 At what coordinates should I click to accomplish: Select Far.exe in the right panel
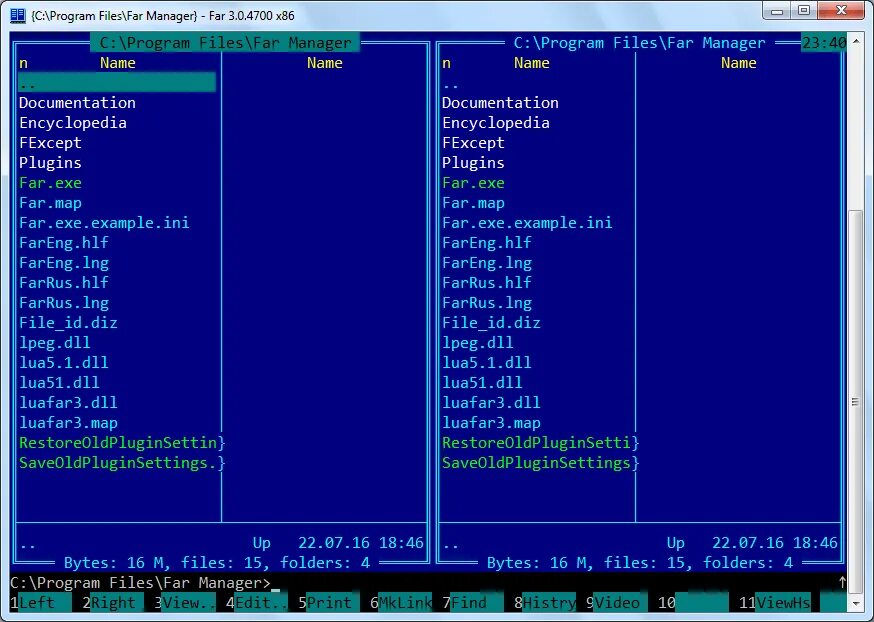473,183
